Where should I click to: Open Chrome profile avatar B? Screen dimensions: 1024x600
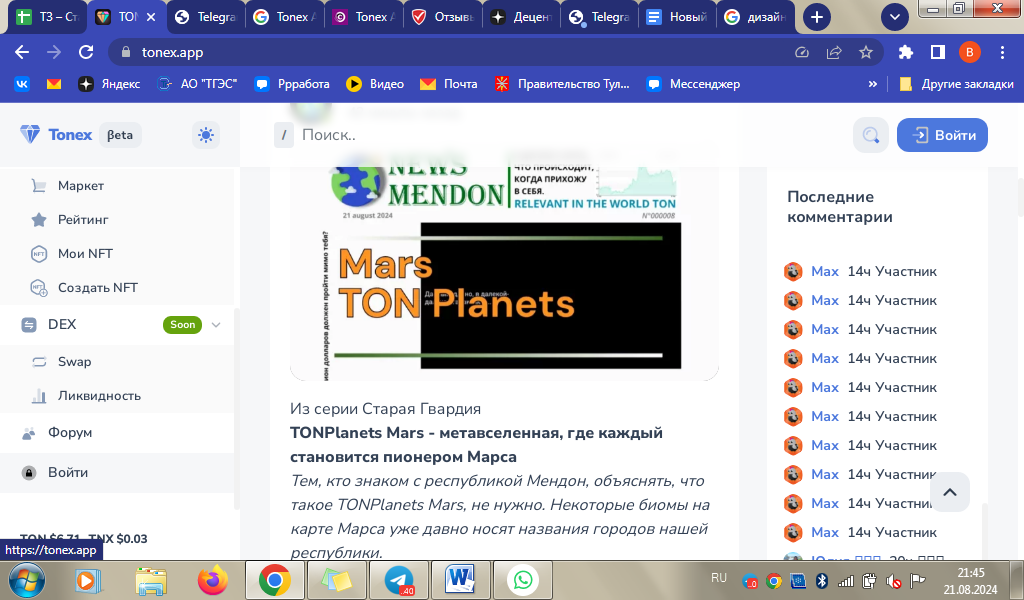tap(969, 52)
